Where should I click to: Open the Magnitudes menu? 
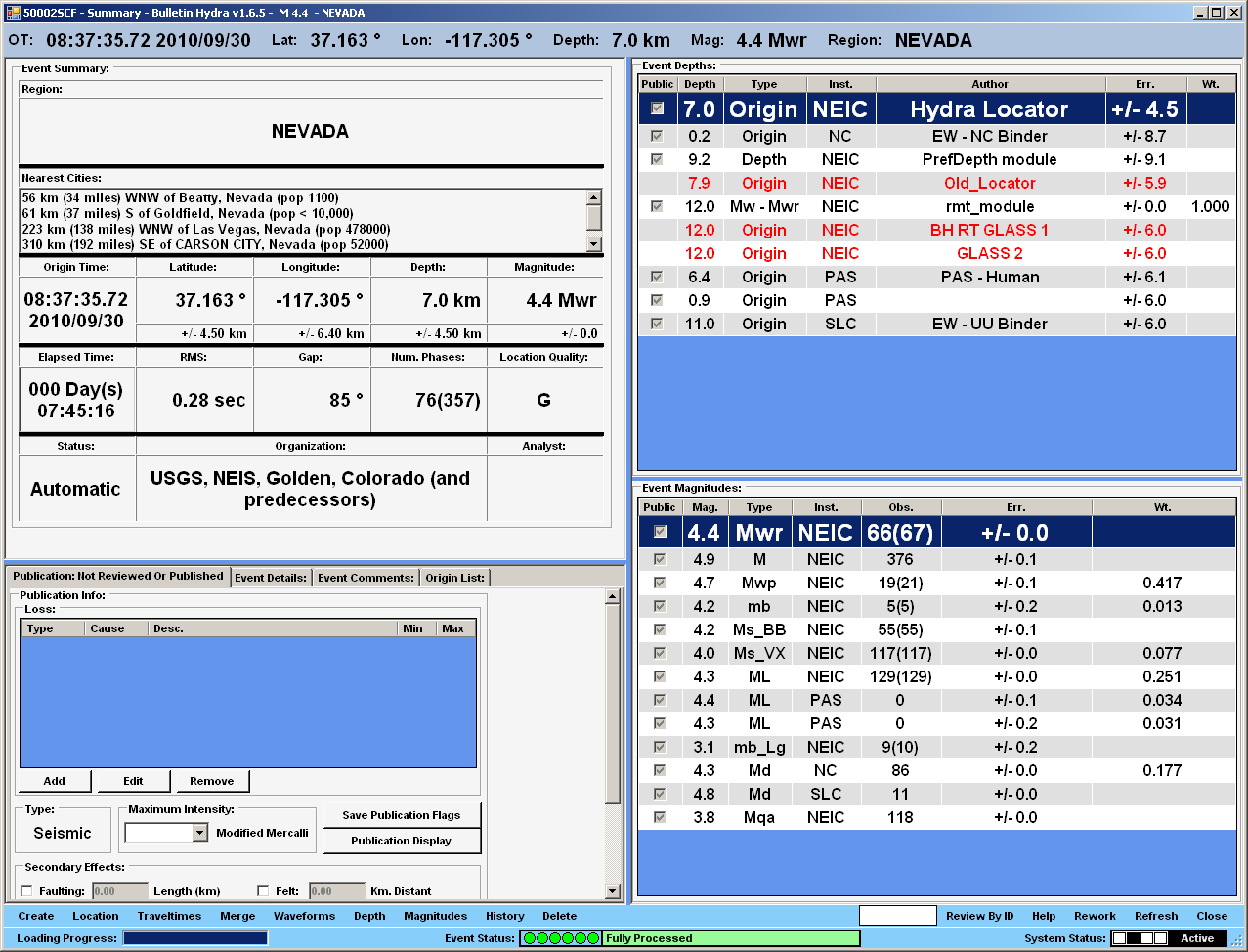[436, 916]
